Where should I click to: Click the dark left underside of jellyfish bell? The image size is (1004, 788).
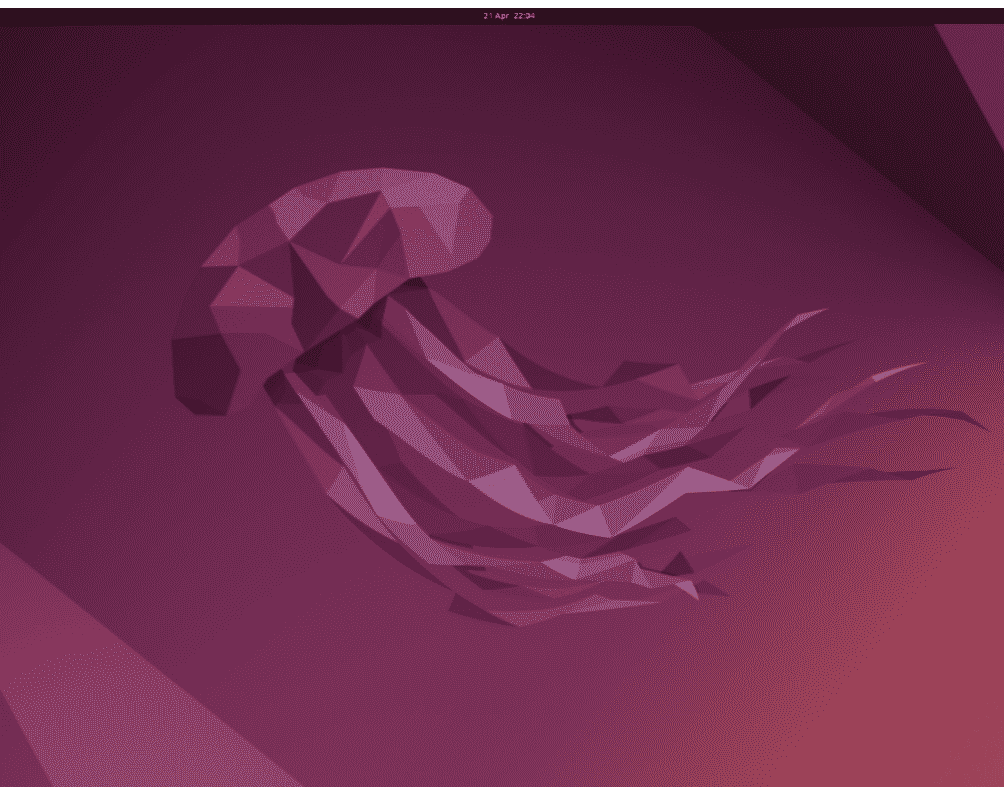(x=205, y=370)
